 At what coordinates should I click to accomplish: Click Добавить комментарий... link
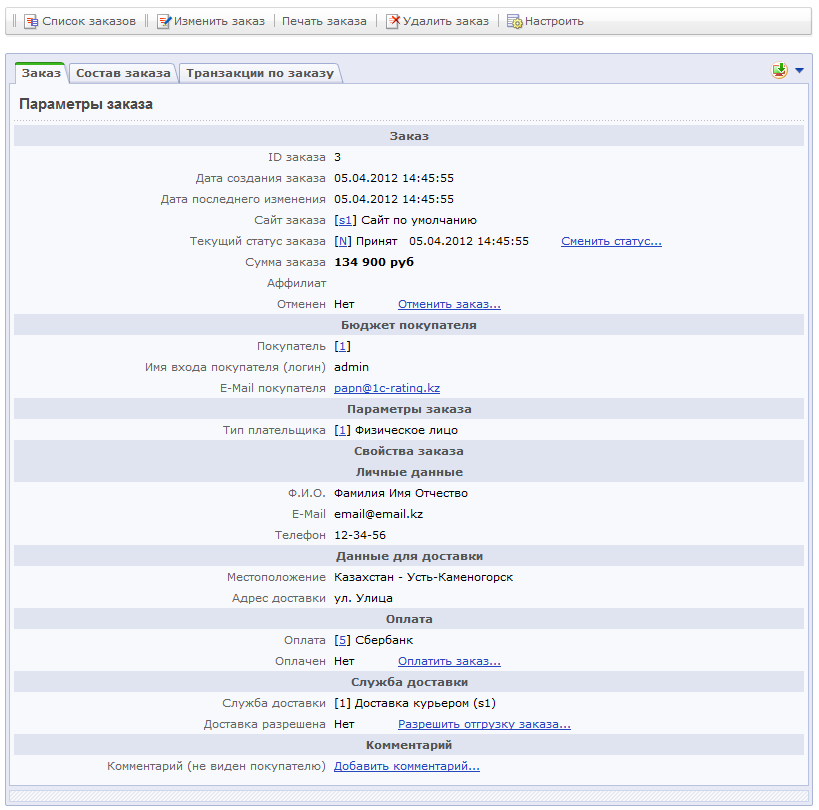click(x=406, y=766)
